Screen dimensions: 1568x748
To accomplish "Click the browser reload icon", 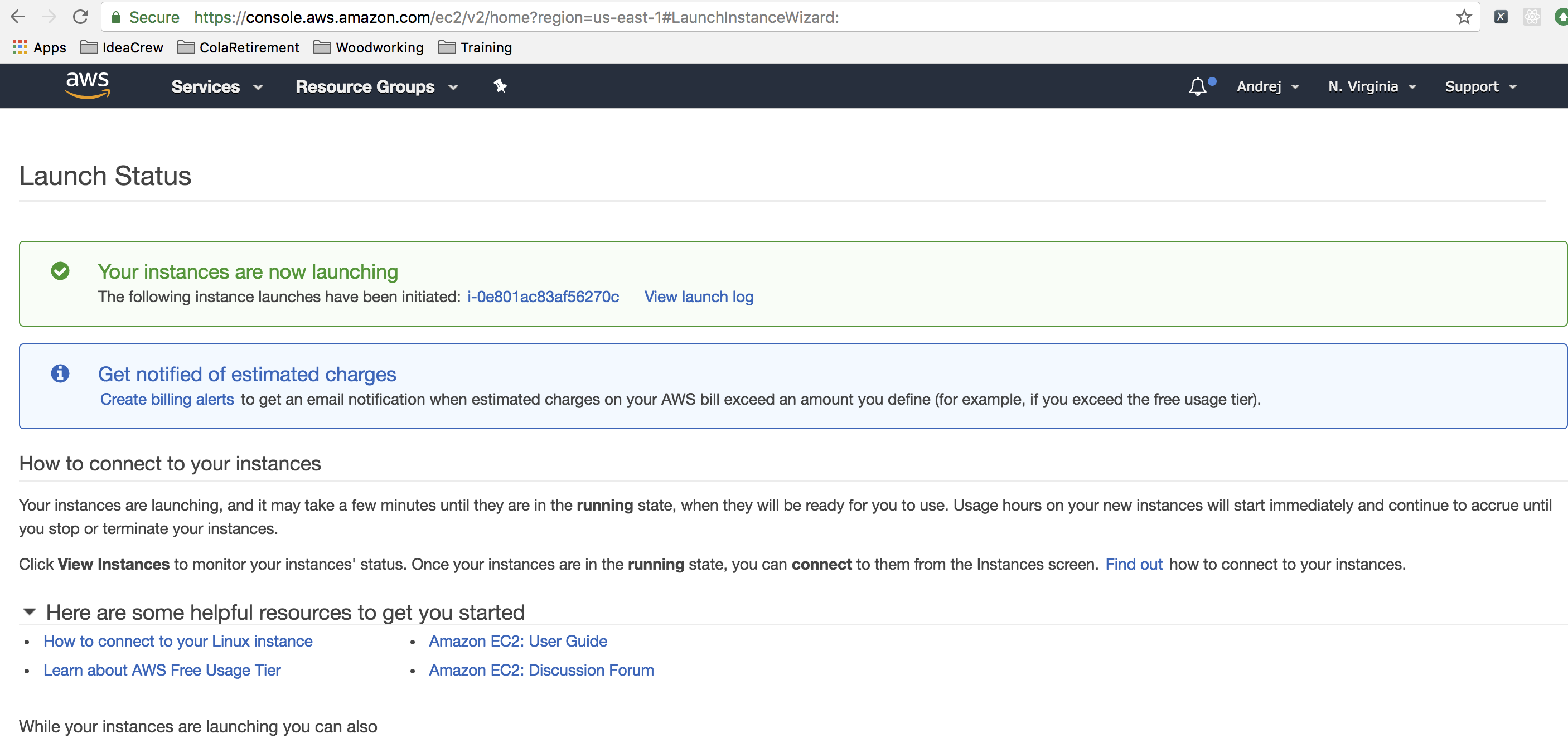I will click(x=80, y=17).
